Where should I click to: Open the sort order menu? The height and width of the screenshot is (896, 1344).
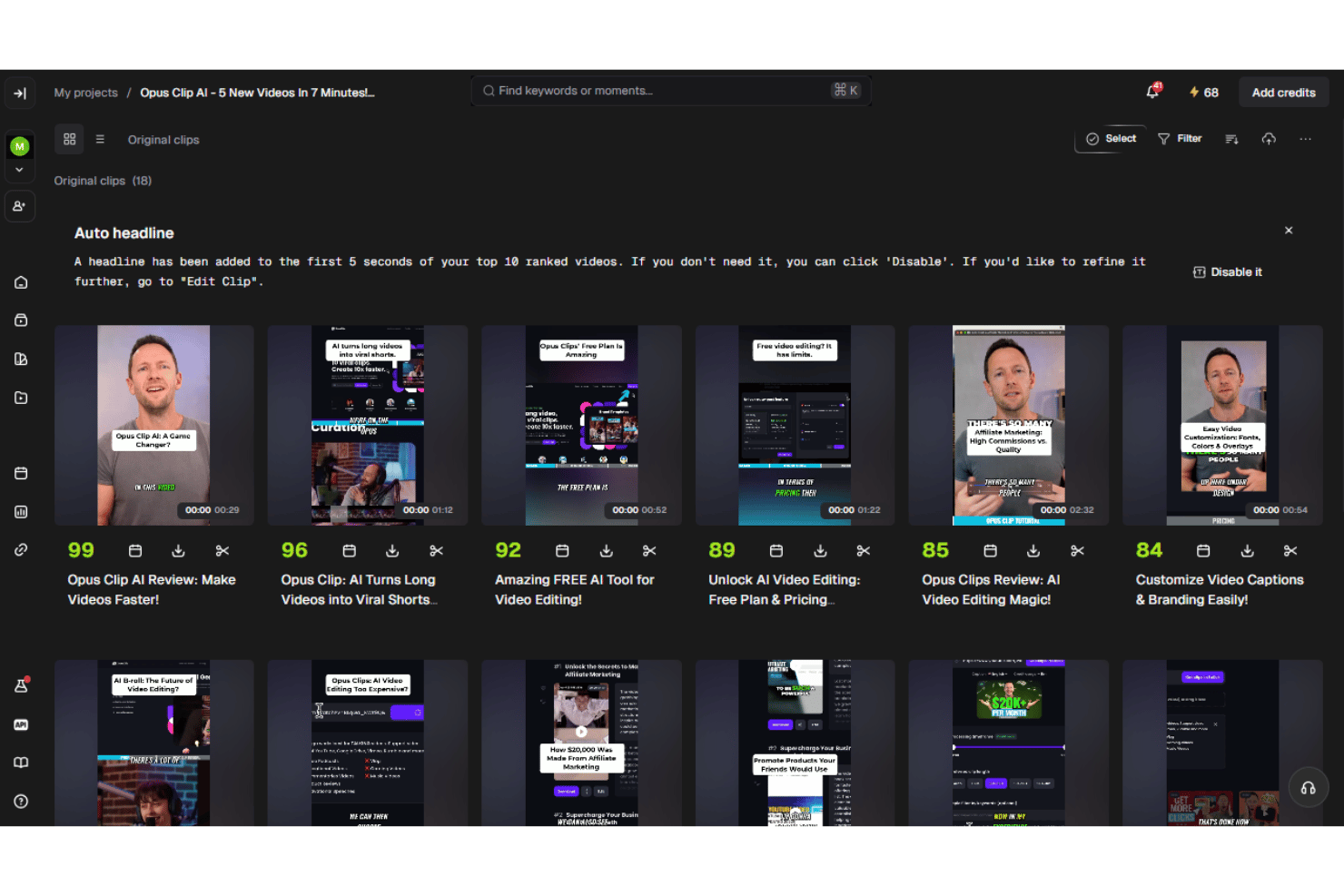pyautogui.click(x=1231, y=139)
